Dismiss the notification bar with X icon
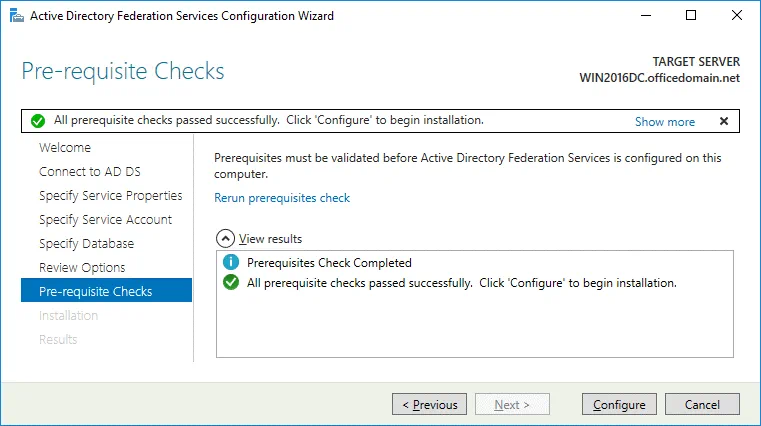This screenshot has width=761, height=426. (x=724, y=121)
